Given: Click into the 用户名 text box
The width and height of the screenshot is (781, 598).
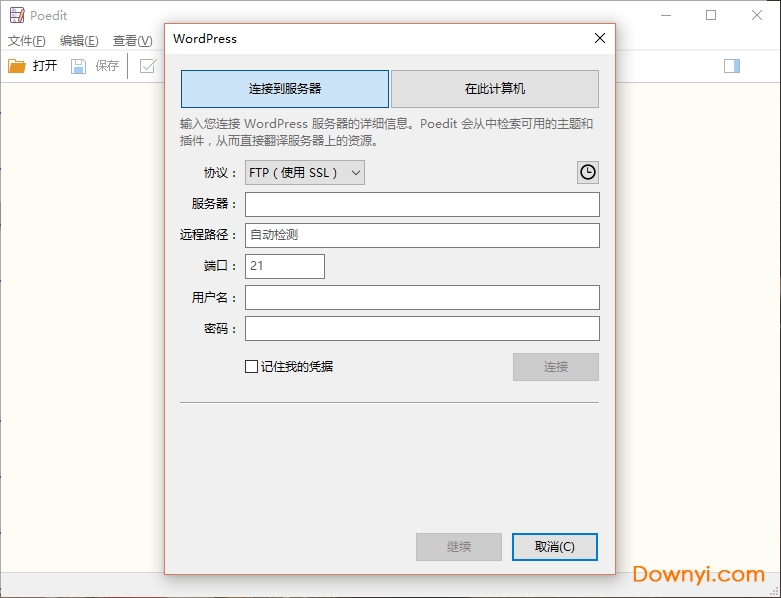Looking at the screenshot, I should tap(422, 297).
